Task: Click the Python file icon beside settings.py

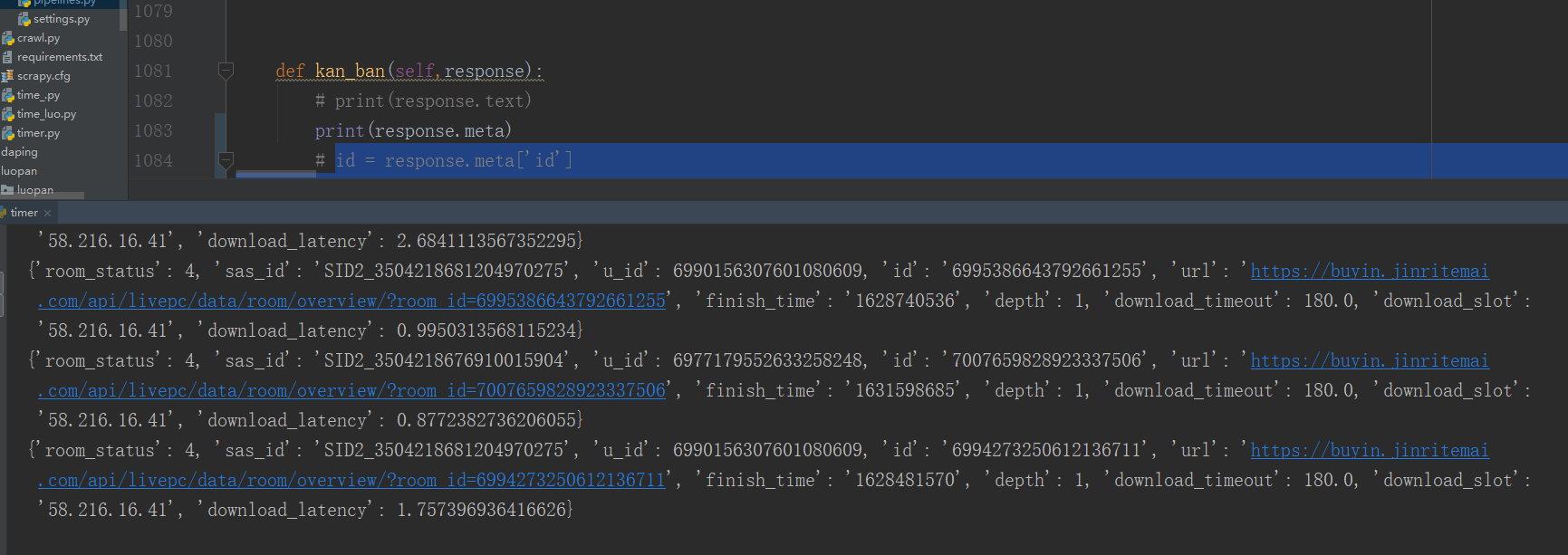Action: 24,19
